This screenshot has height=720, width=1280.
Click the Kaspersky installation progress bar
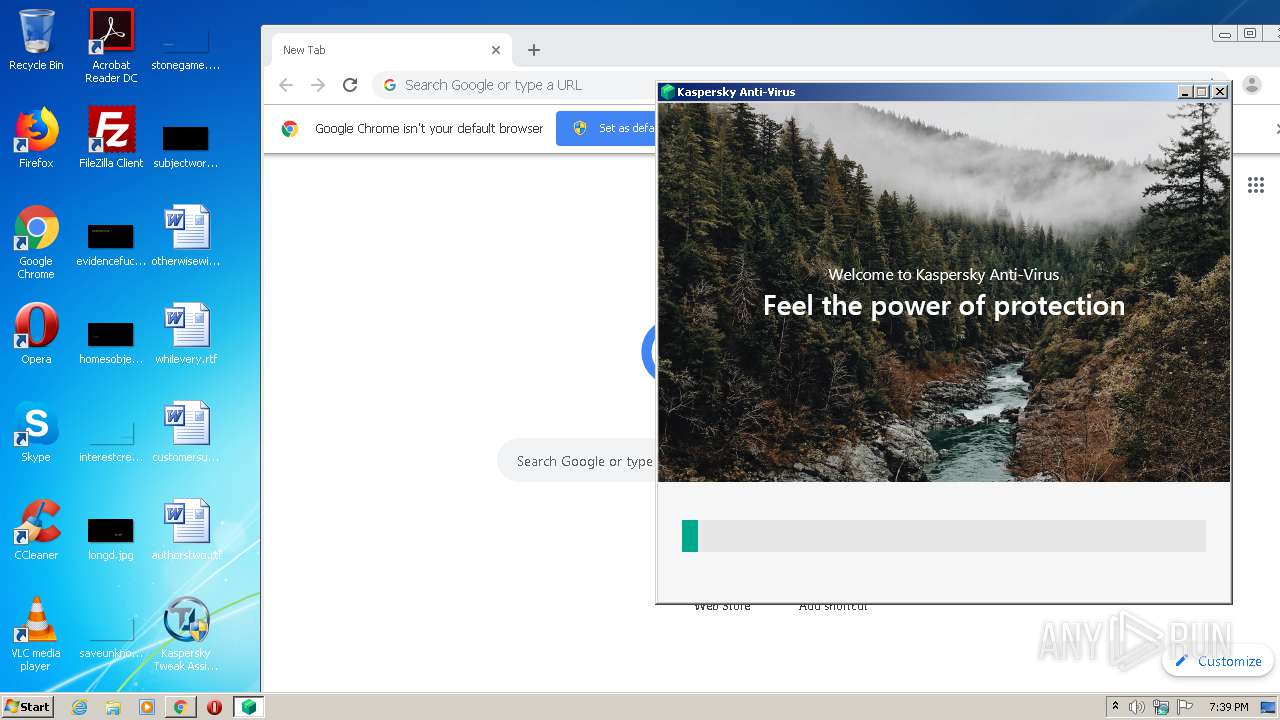pos(944,536)
